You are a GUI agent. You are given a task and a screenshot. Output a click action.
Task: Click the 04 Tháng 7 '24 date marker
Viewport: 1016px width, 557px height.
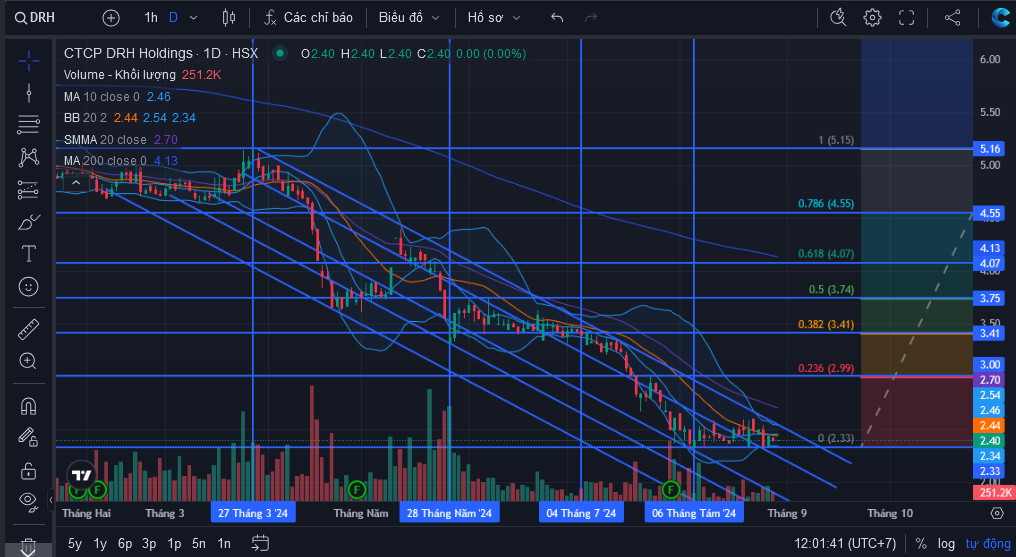[581, 513]
